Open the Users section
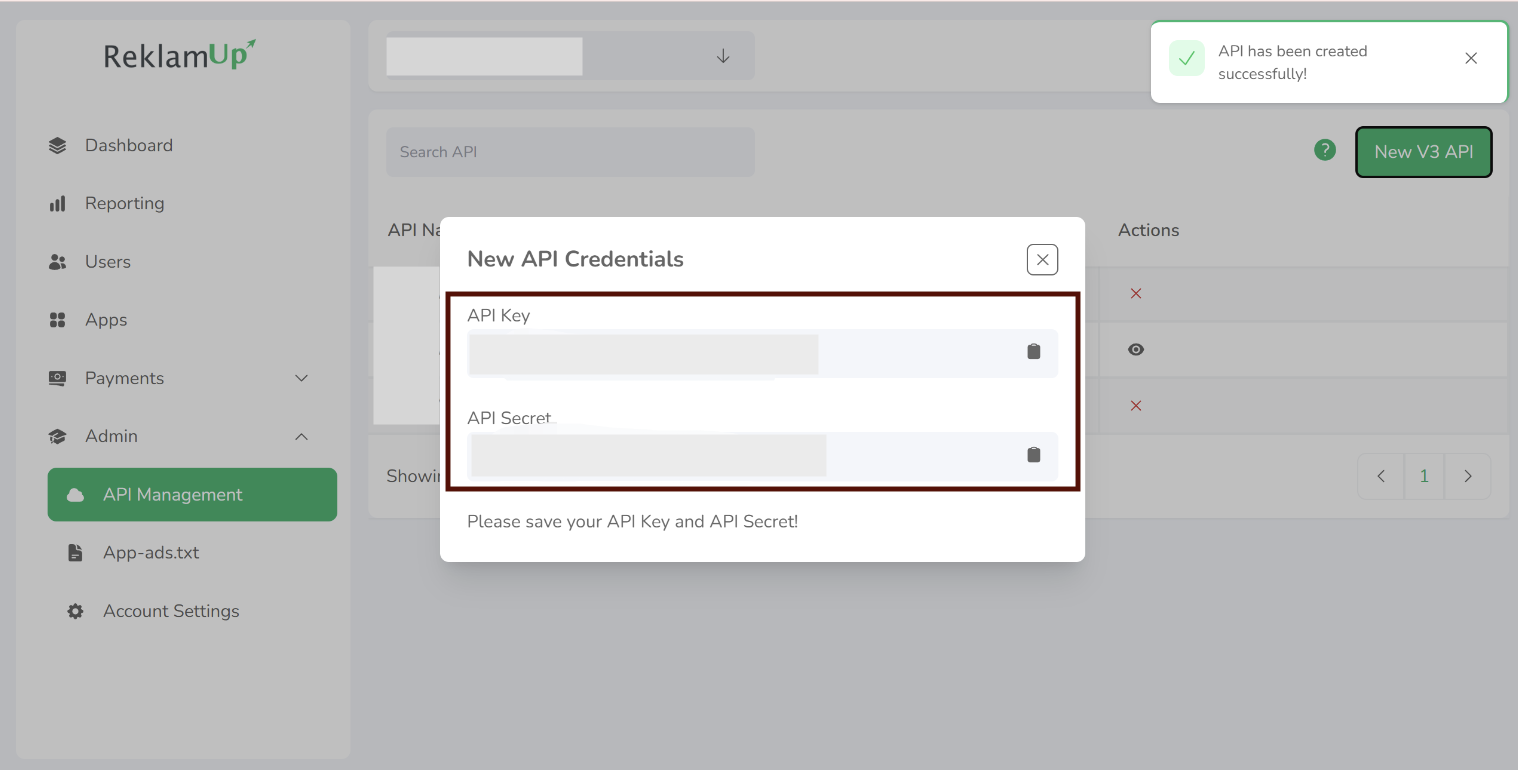This screenshot has width=1518, height=770. coord(107,262)
